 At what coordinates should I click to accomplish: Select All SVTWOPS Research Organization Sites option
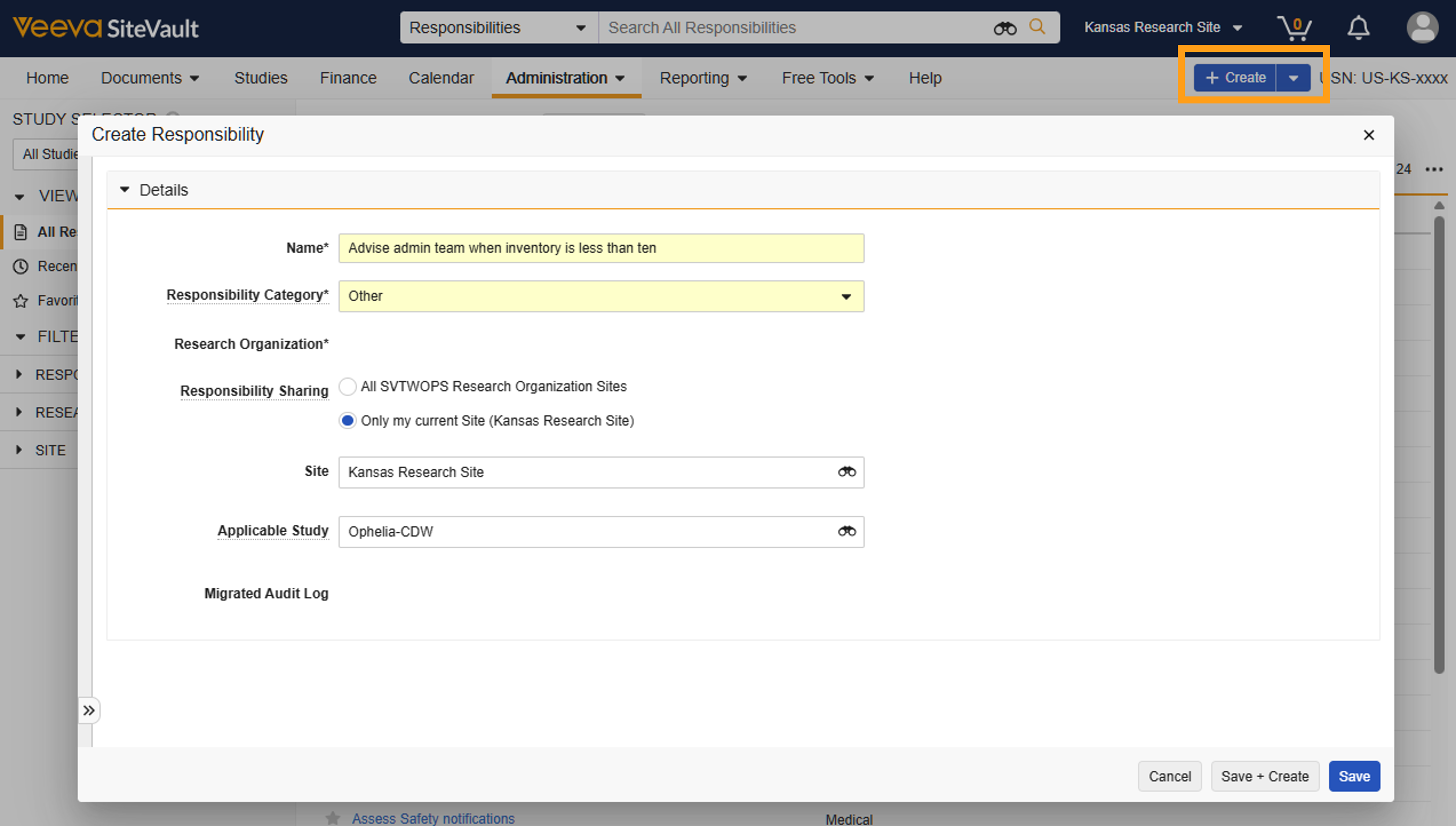click(347, 386)
